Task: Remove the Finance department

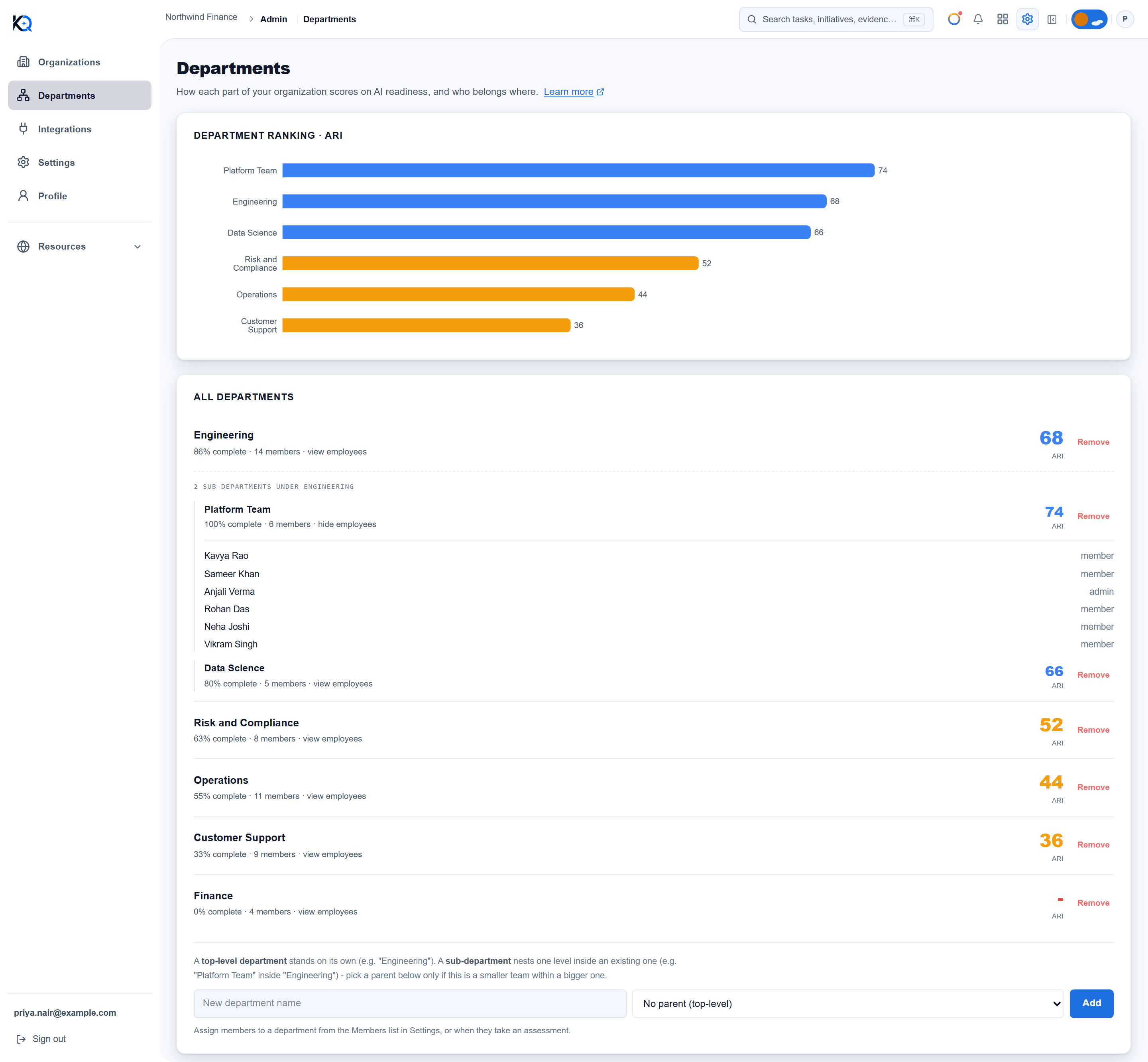Action: (x=1093, y=903)
